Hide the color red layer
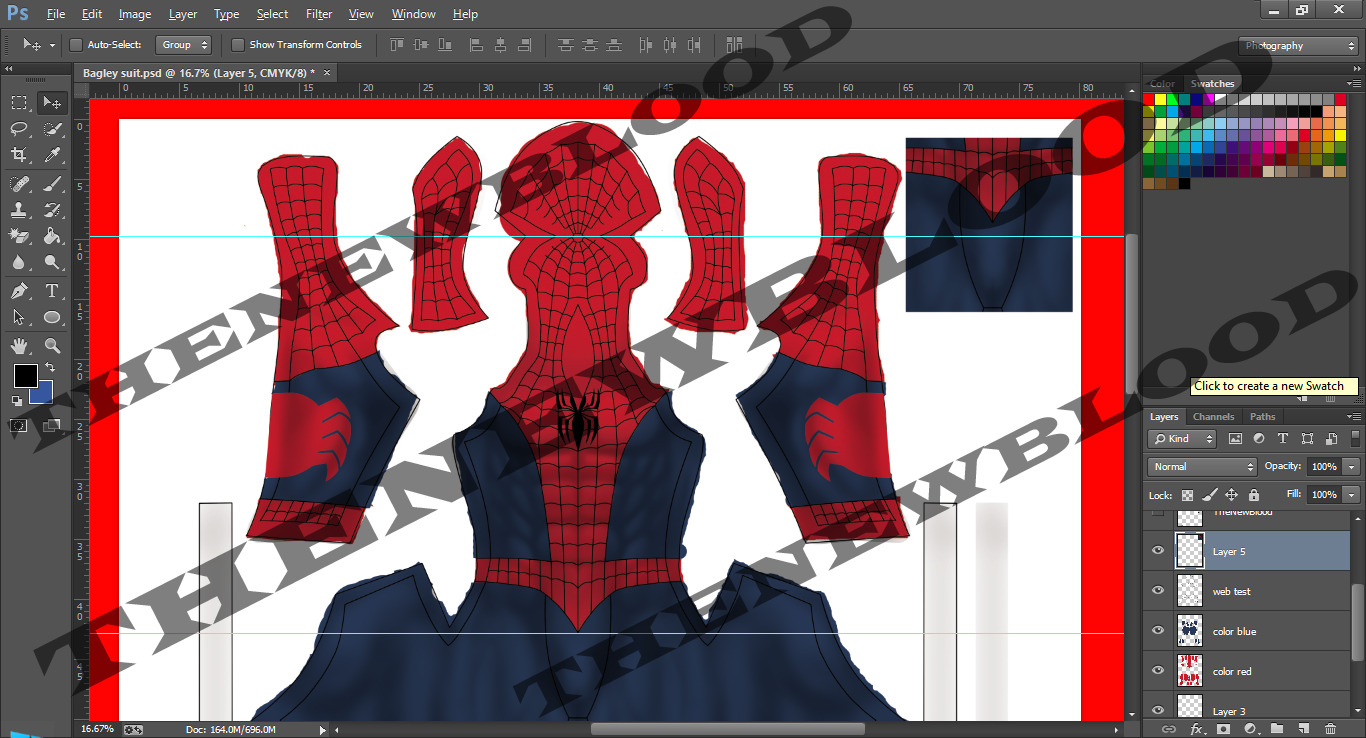 click(x=1158, y=671)
